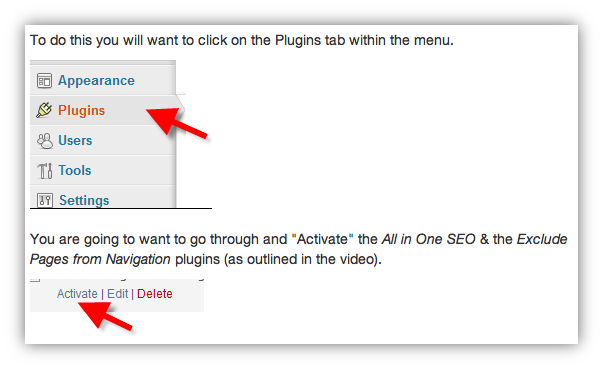The image size is (603, 369).
Task: Click the red arrow pointing at Plugins
Action: tap(177, 121)
